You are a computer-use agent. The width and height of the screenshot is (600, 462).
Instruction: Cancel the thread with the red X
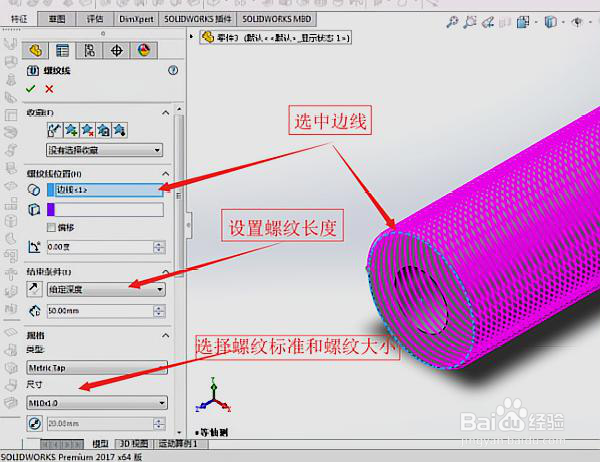tap(49, 89)
